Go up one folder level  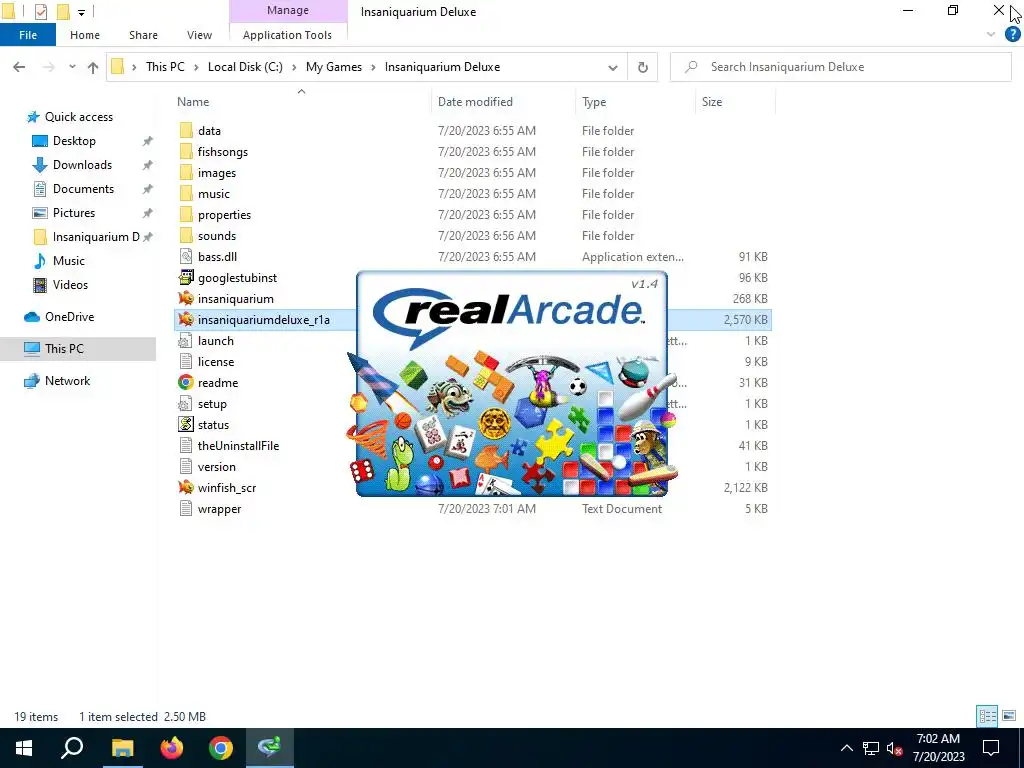click(93, 67)
